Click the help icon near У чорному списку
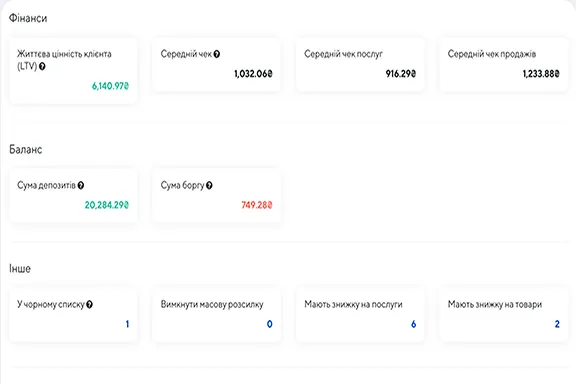Image resolution: width=577 pixels, height=385 pixels. point(89,305)
